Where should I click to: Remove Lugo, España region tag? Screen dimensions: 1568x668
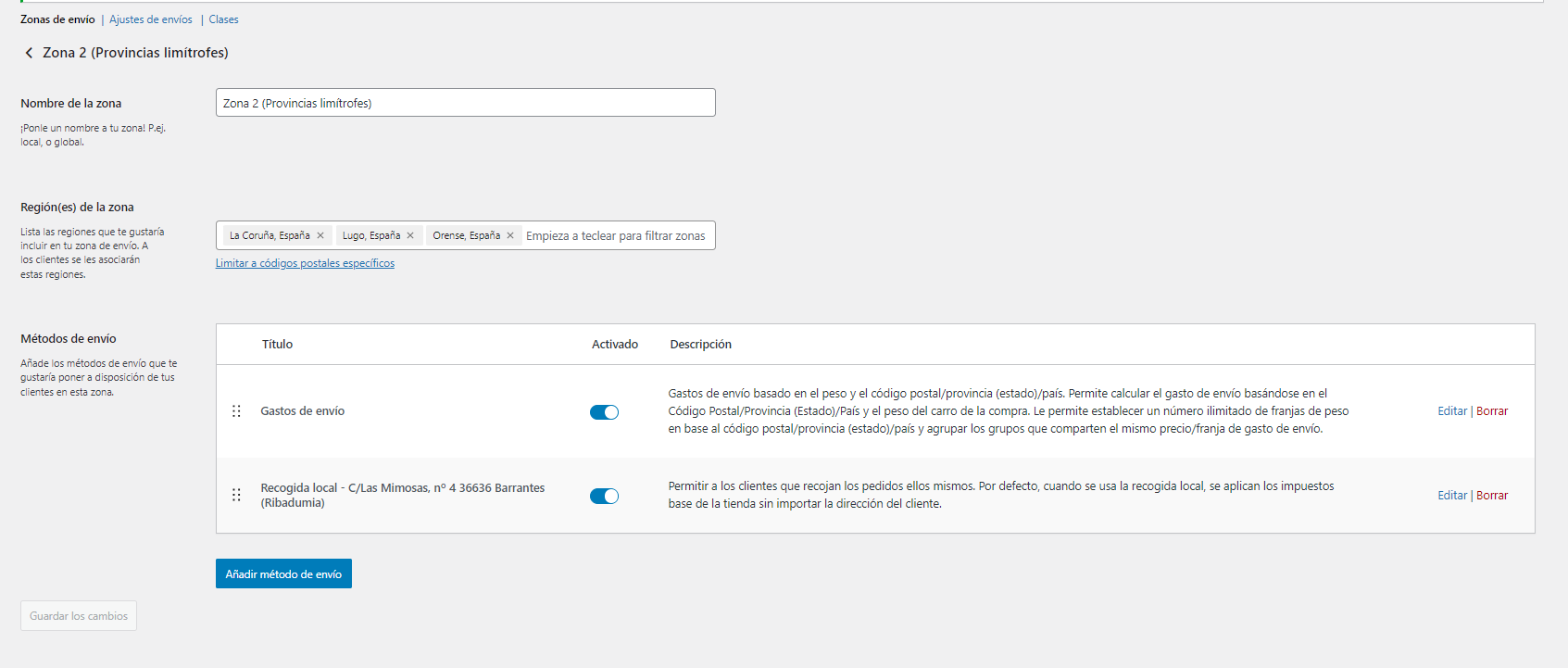click(410, 235)
